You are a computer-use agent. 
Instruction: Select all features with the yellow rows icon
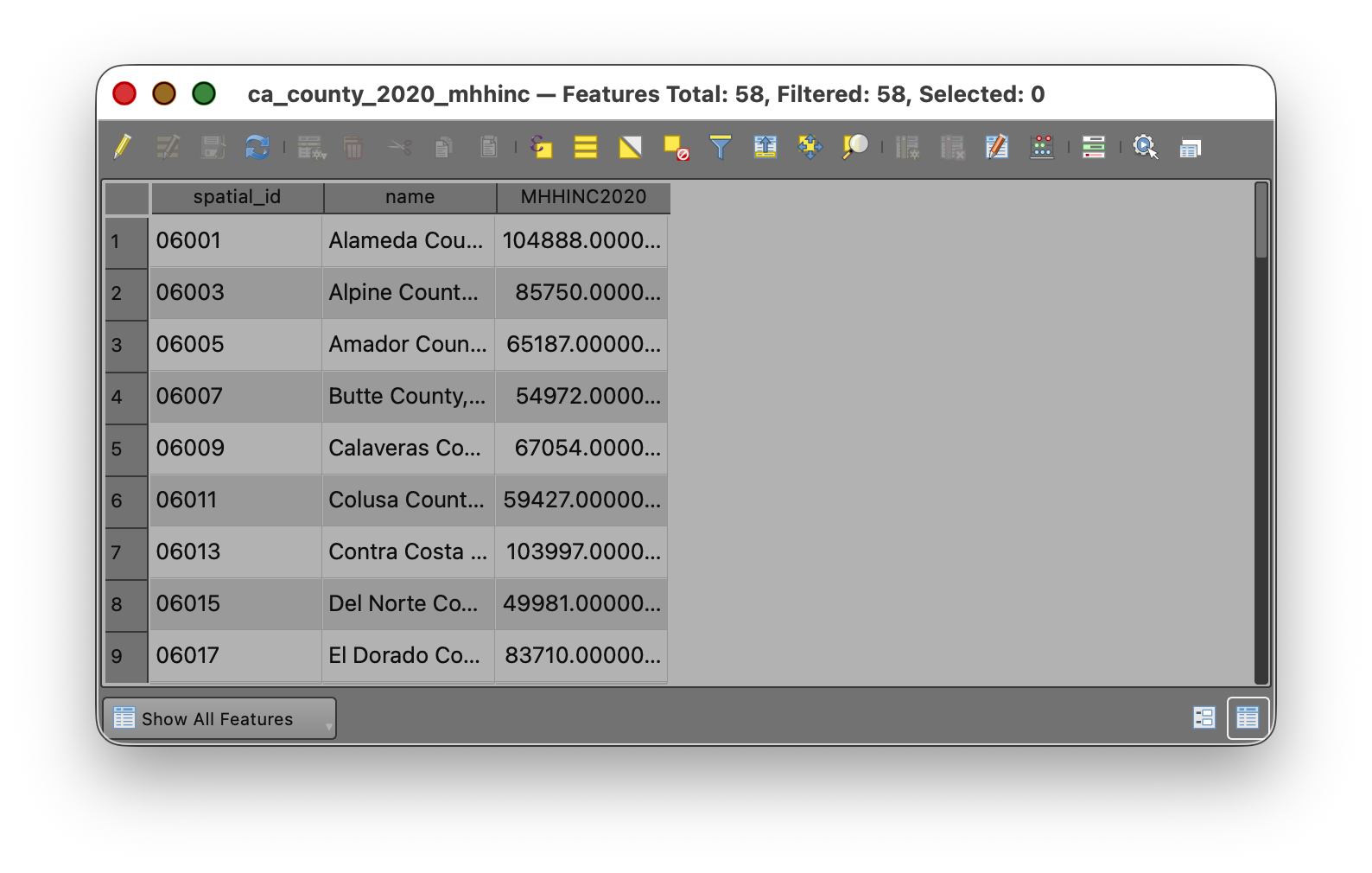tap(586, 147)
